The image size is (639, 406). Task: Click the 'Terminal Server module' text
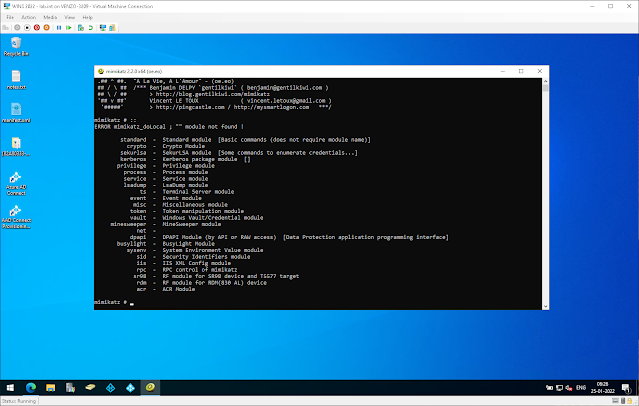point(198,192)
